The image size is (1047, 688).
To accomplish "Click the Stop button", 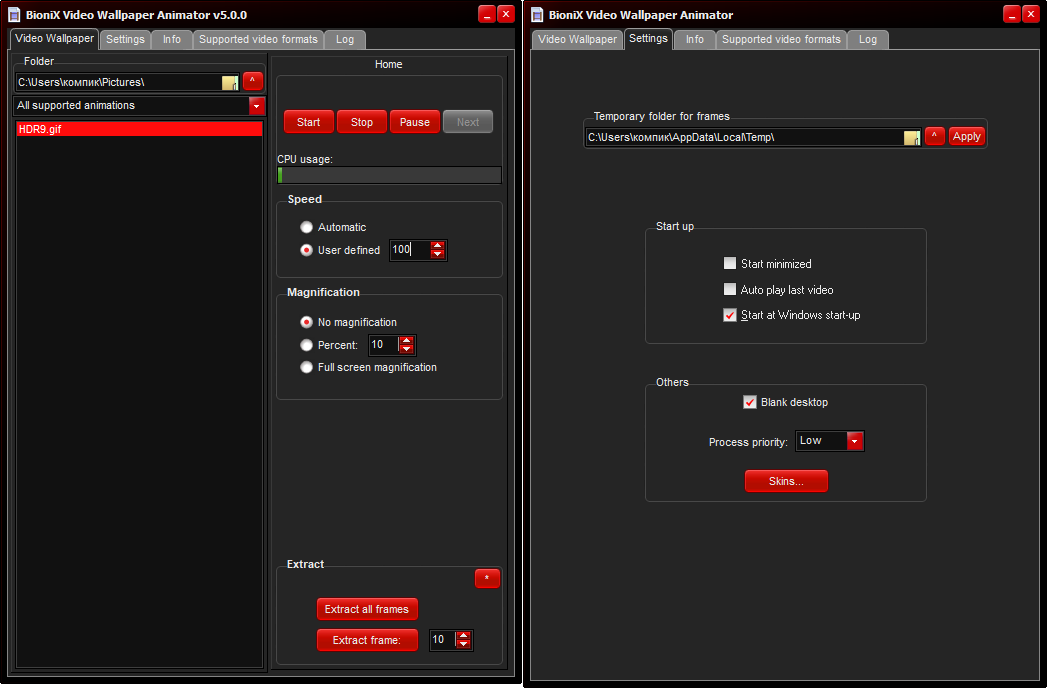I will (362, 122).
